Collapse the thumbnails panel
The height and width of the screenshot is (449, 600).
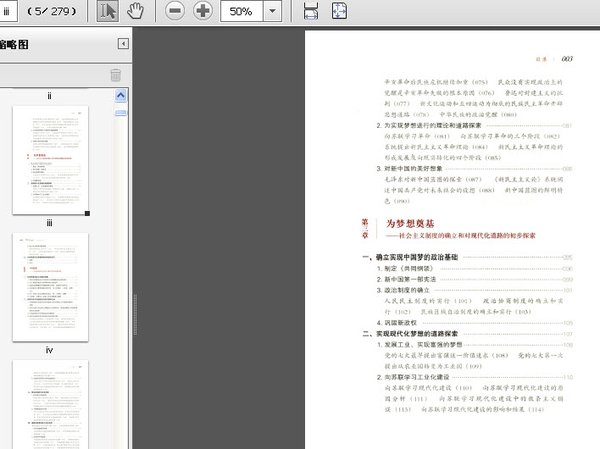click(123, 44)
